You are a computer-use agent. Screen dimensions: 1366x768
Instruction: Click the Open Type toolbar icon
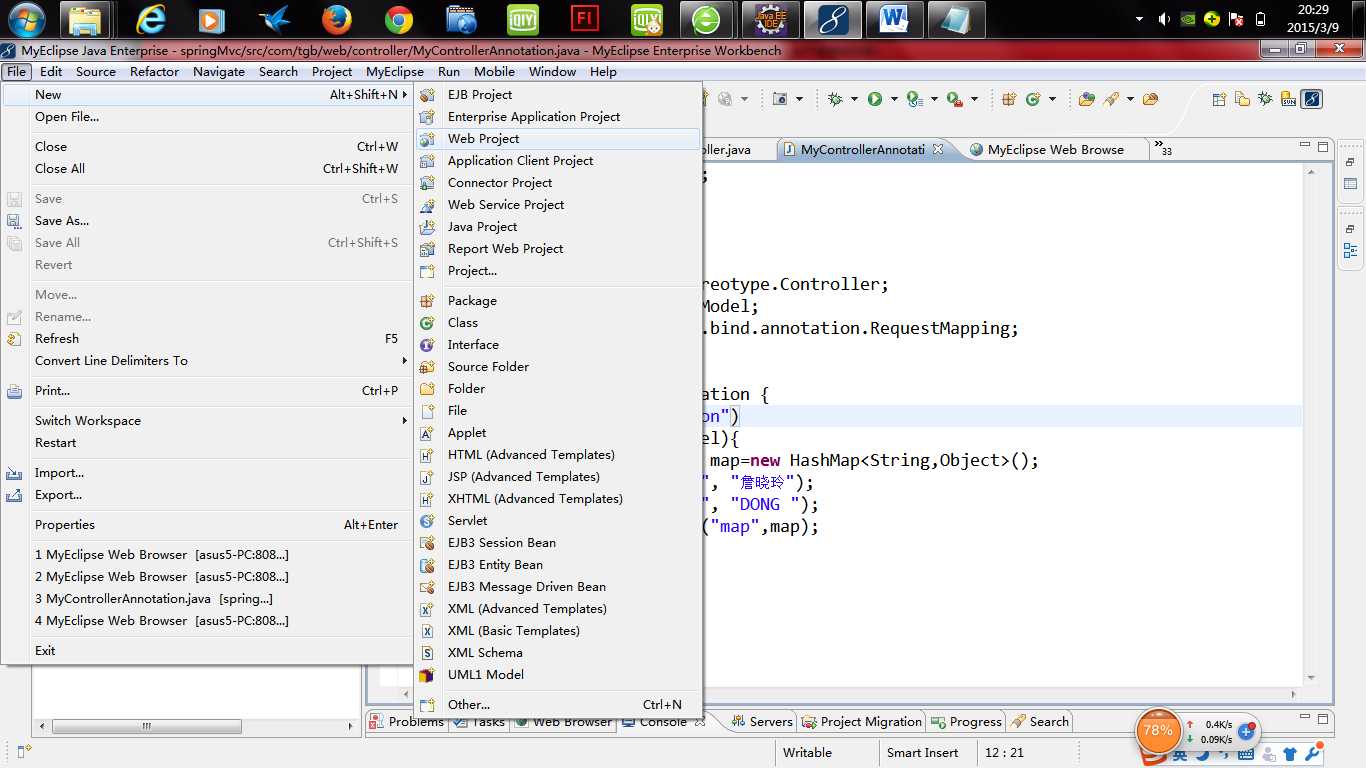pos(1086,99)
